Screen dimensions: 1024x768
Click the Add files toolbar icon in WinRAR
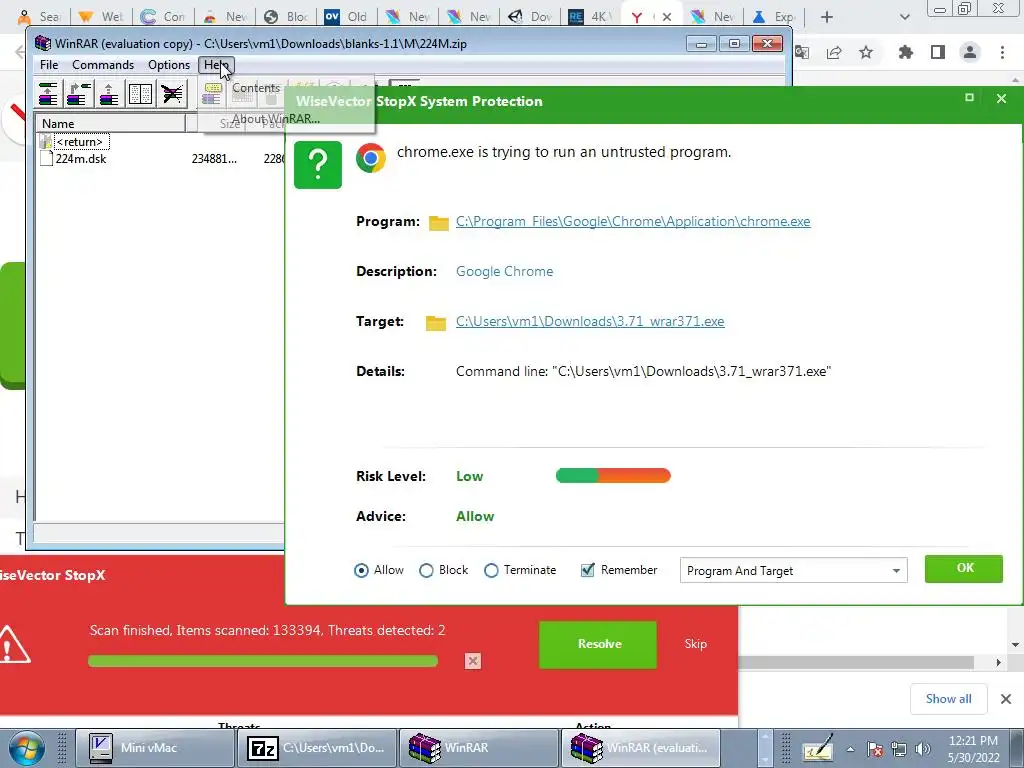pos(48,93)
